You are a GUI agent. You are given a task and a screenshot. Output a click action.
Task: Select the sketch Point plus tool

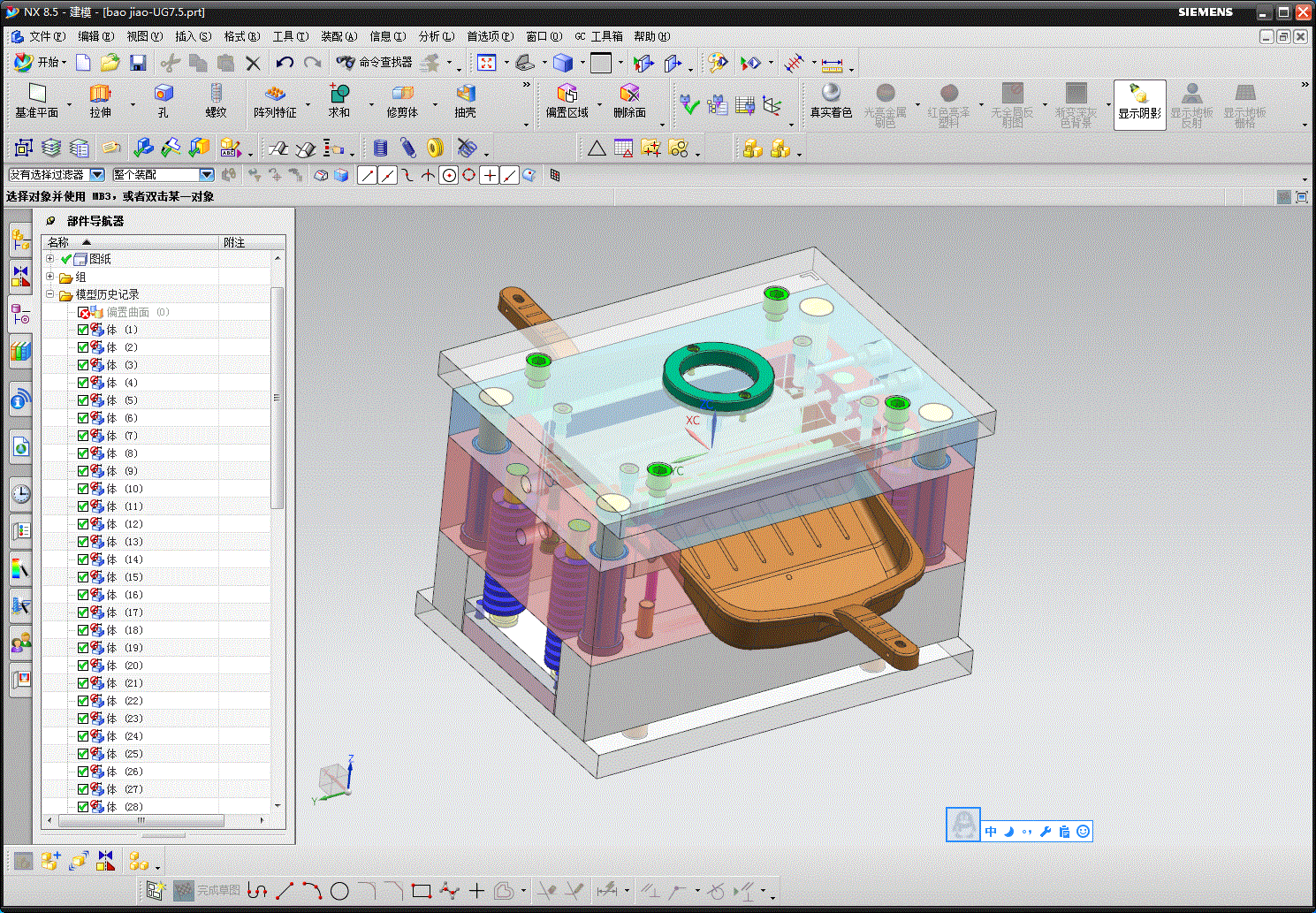pyautogui.click(x=476, y=891)
